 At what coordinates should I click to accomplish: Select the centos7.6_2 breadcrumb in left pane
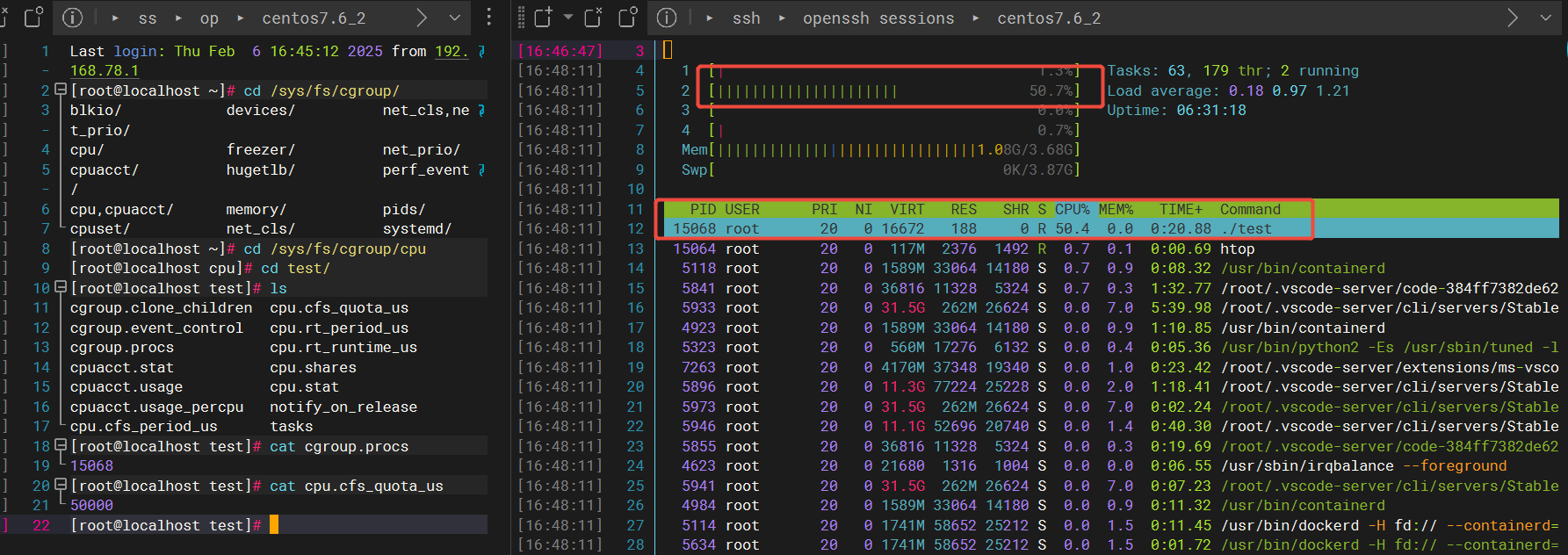pos(314,18)
